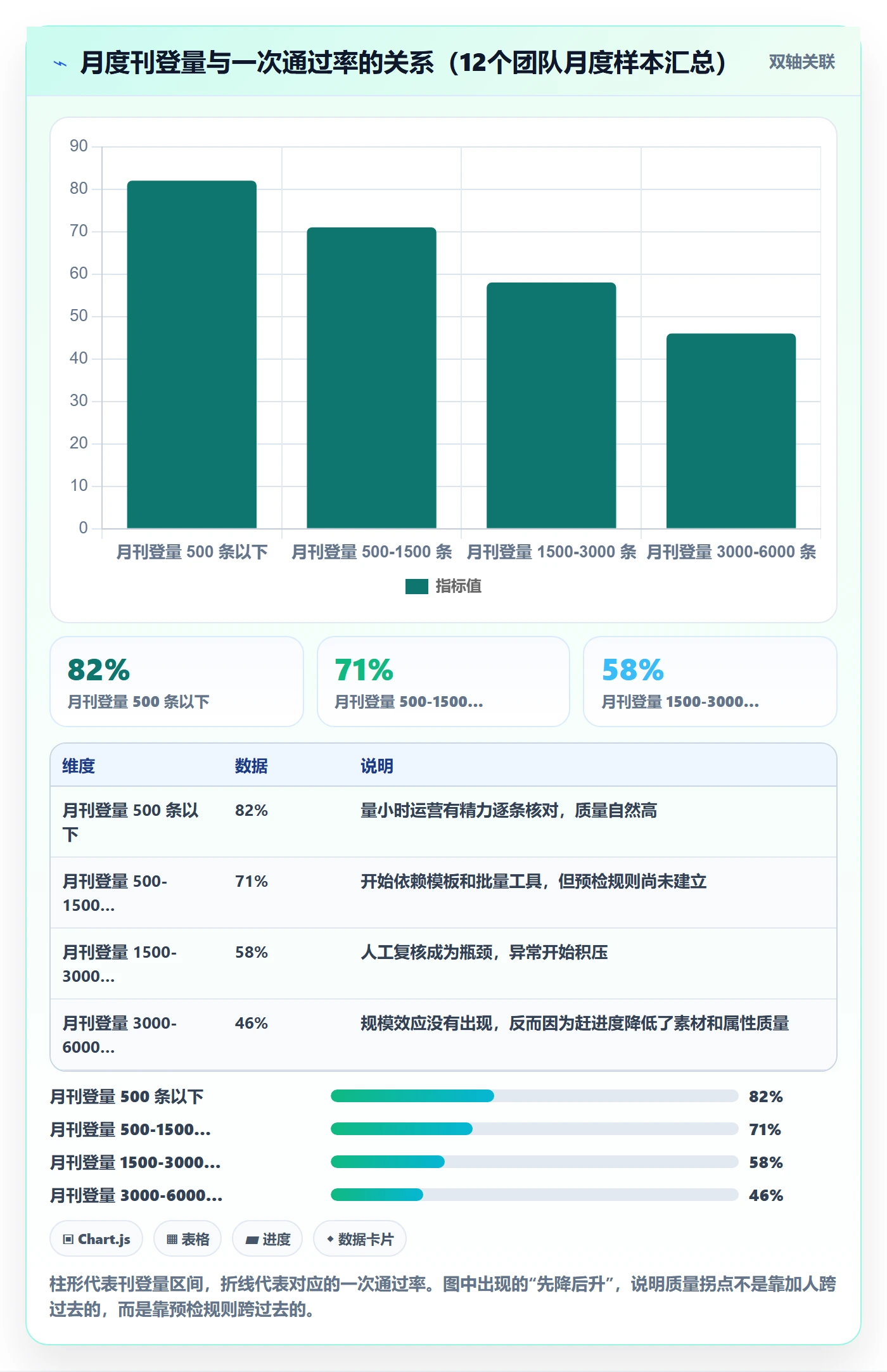Select table cell with value 82%
This screenshot has width=887, height=1372.
coord(252,811)
